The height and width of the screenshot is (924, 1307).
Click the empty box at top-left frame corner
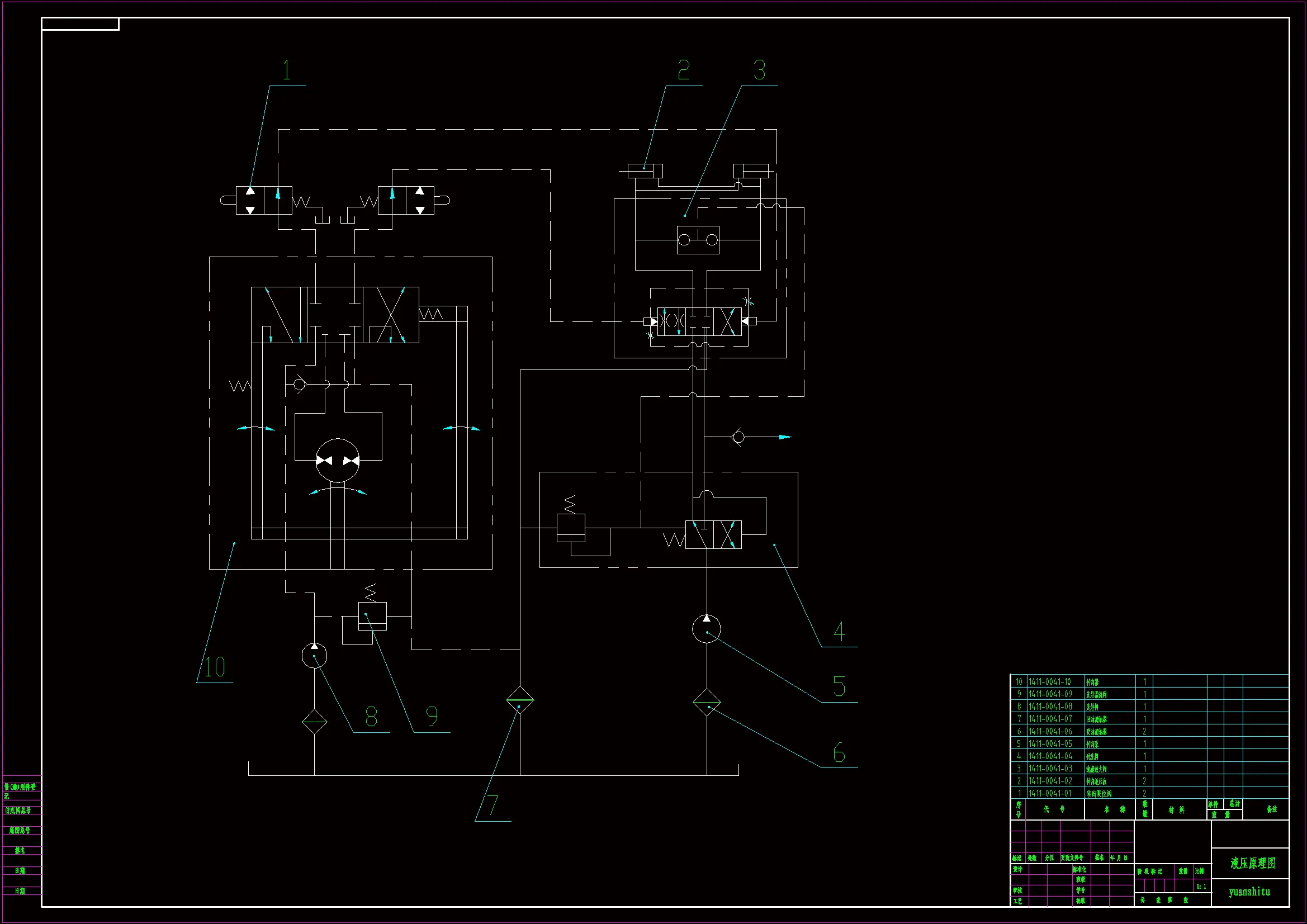click(x=80, y=24)
